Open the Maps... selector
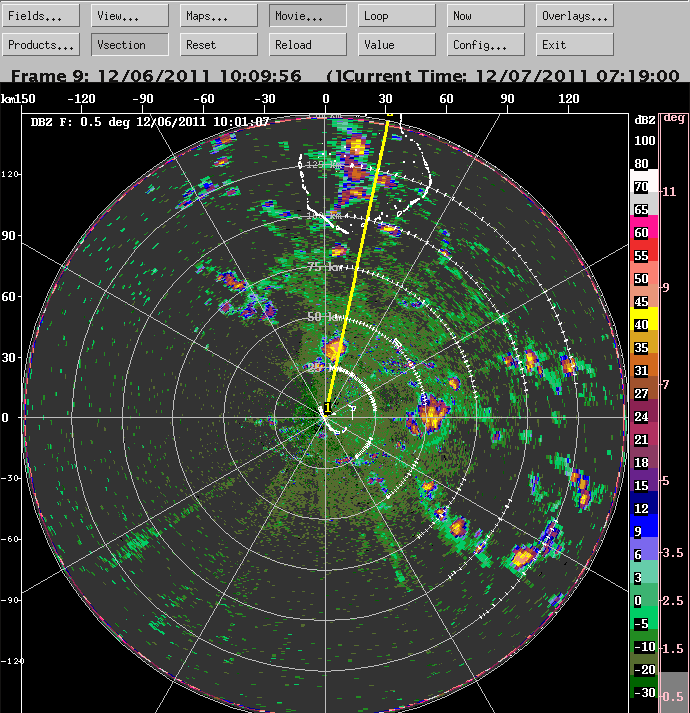 click(x=219, y=16)
